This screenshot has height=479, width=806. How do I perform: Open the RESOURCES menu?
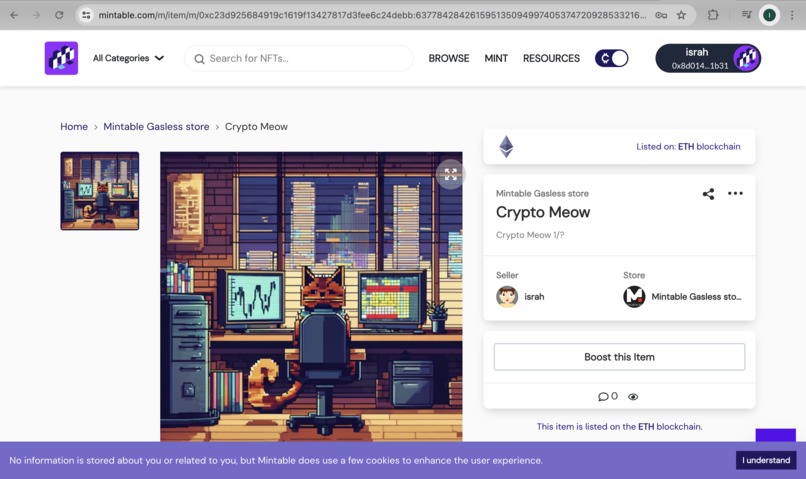[551, 58]
